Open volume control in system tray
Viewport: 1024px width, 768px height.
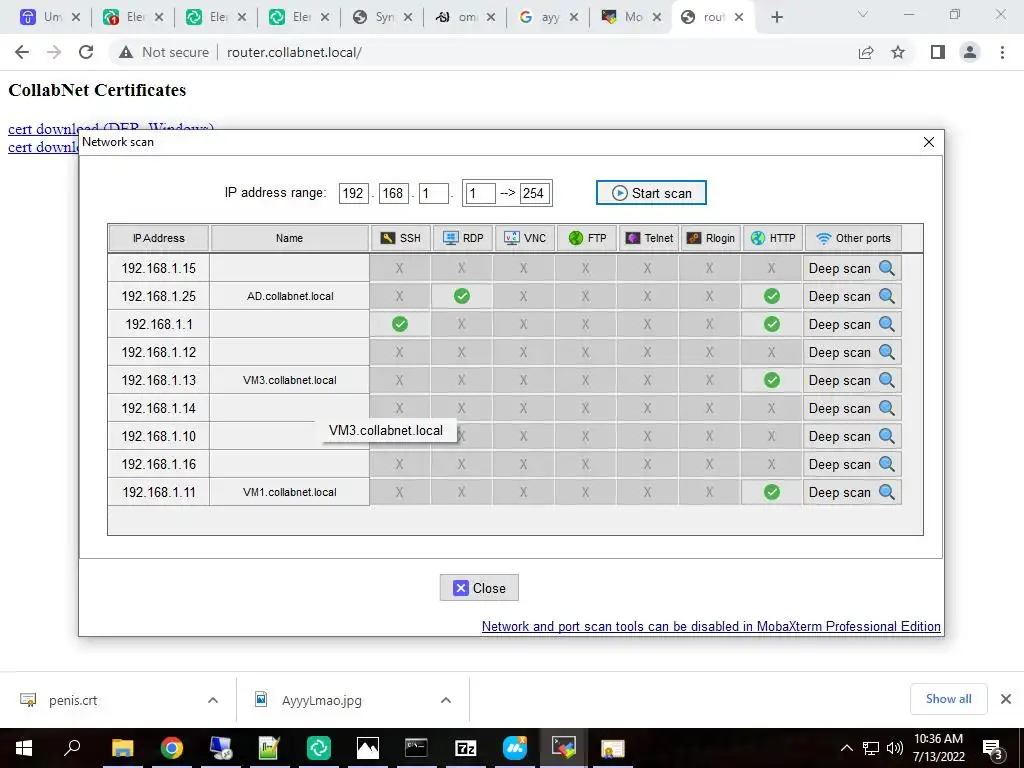895,748
